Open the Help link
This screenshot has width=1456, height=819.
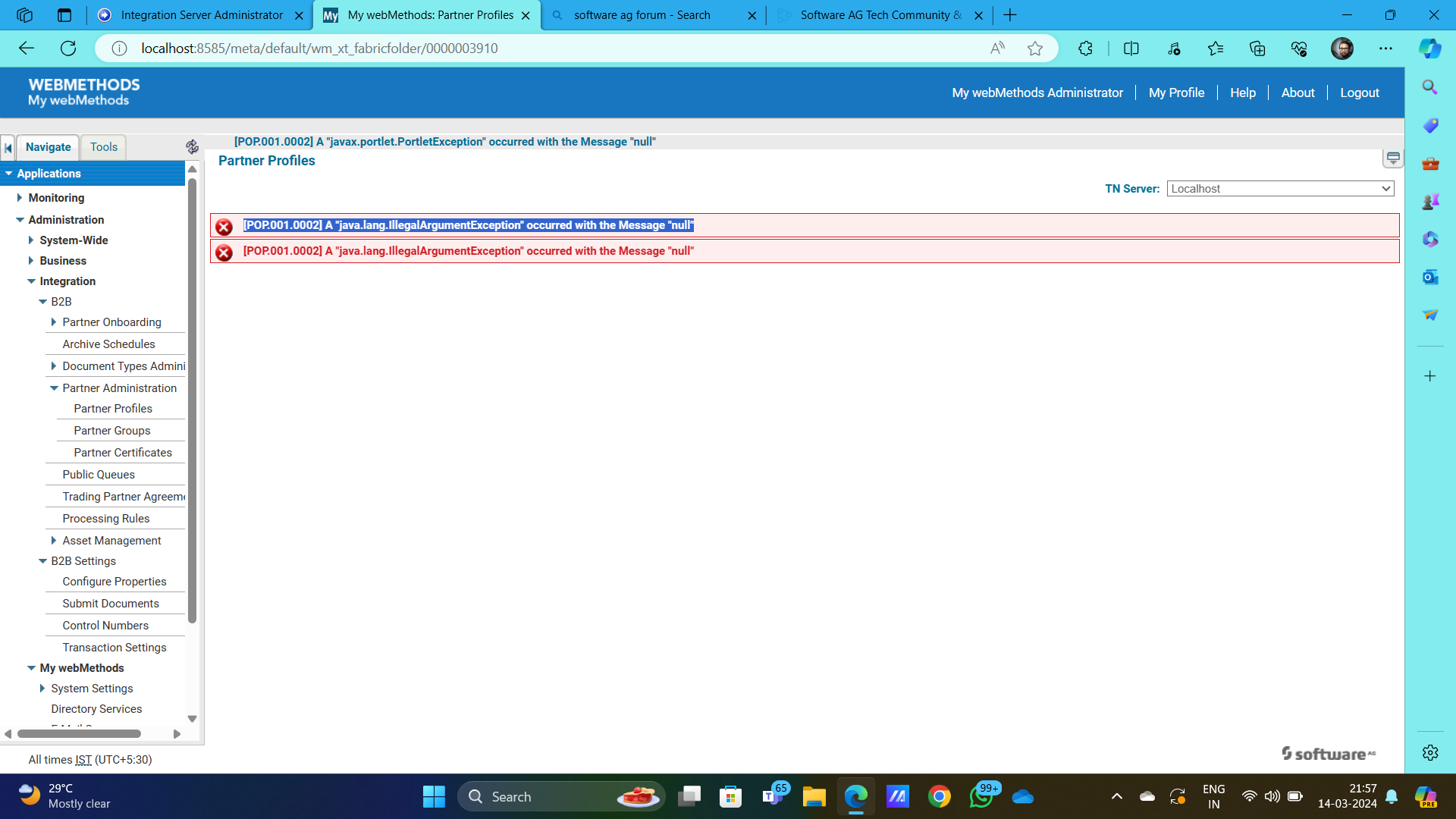pyautogui.click(x=1243, y=93)
